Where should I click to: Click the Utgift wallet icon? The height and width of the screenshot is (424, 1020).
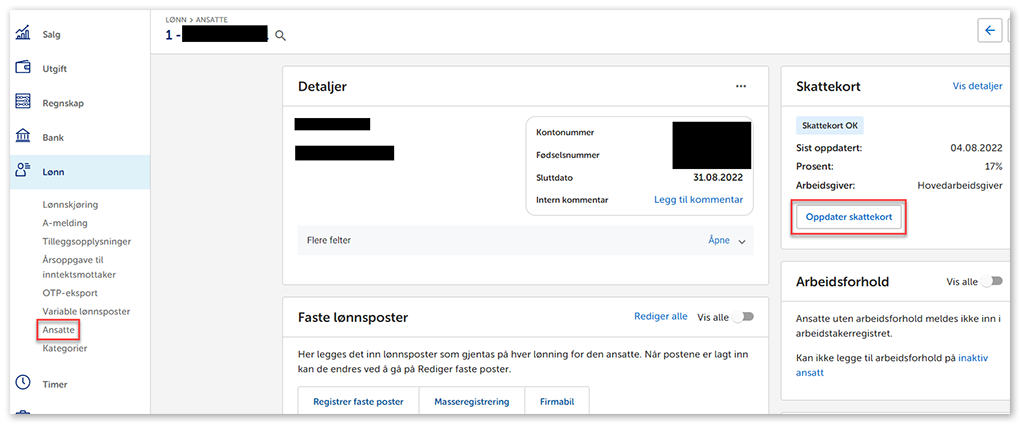pyautogui.click(x=22, y=68)
